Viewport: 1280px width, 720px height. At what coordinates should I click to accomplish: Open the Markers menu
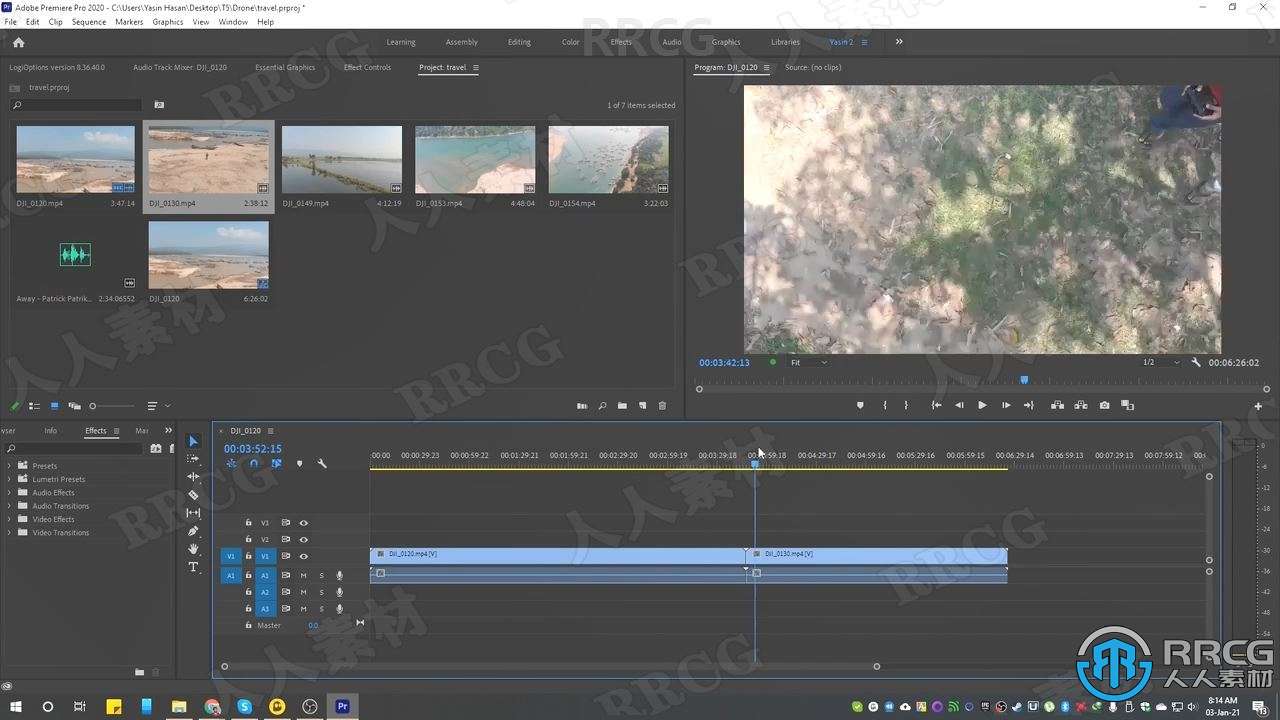point(129,22)
